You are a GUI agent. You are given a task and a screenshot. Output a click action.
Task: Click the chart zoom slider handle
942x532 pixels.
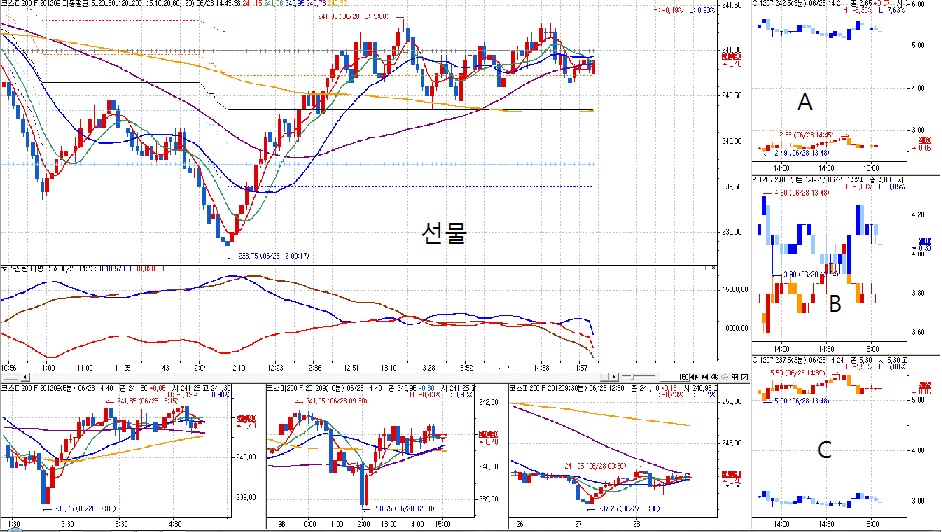click(633, 377)
